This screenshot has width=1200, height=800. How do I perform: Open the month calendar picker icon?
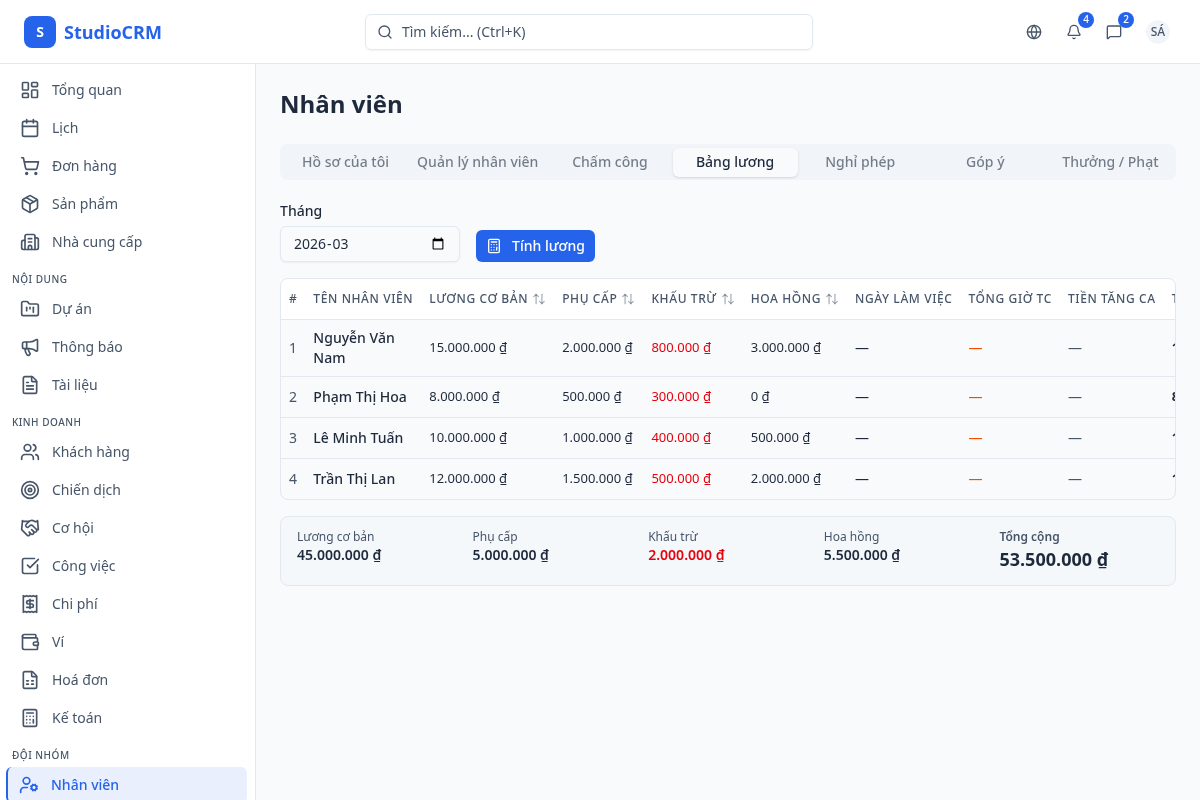click(x=438, y=244)
